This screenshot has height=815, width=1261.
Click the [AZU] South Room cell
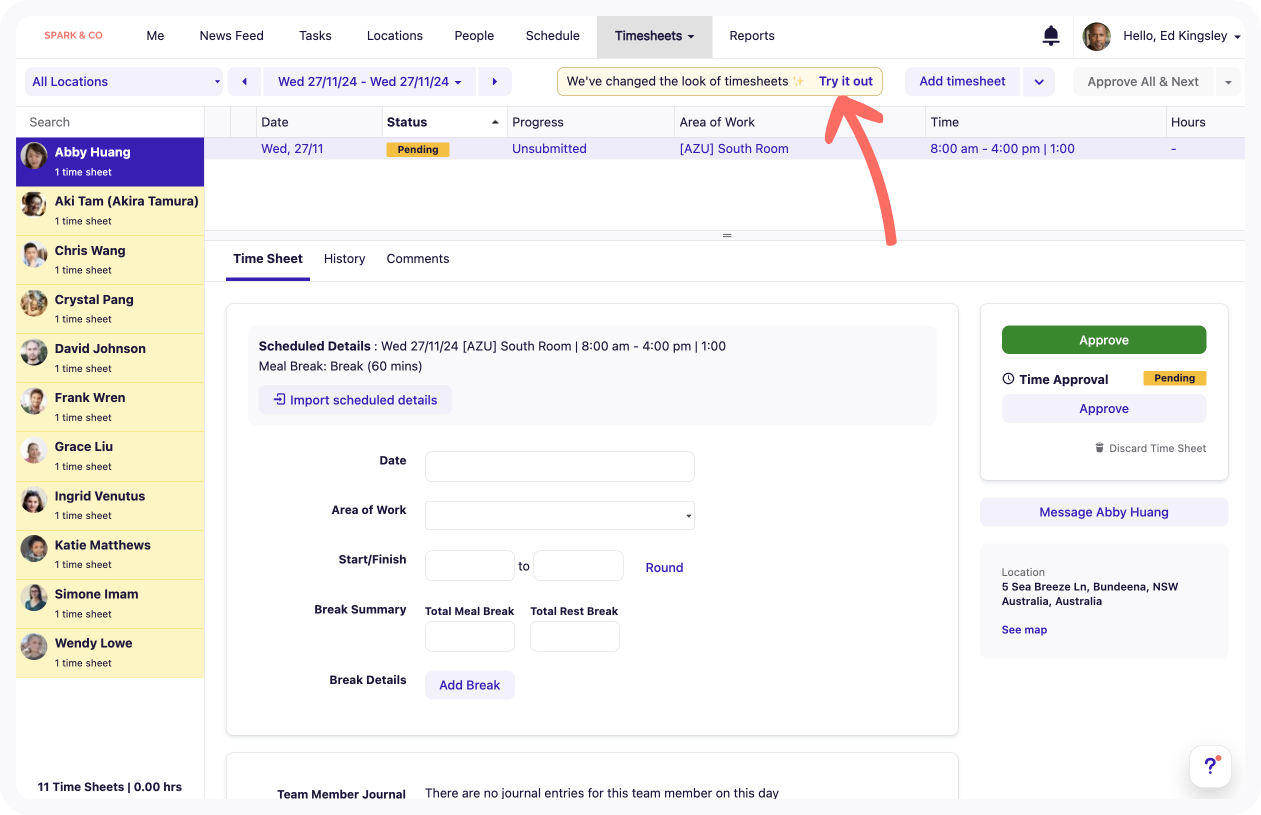[734, 149]
